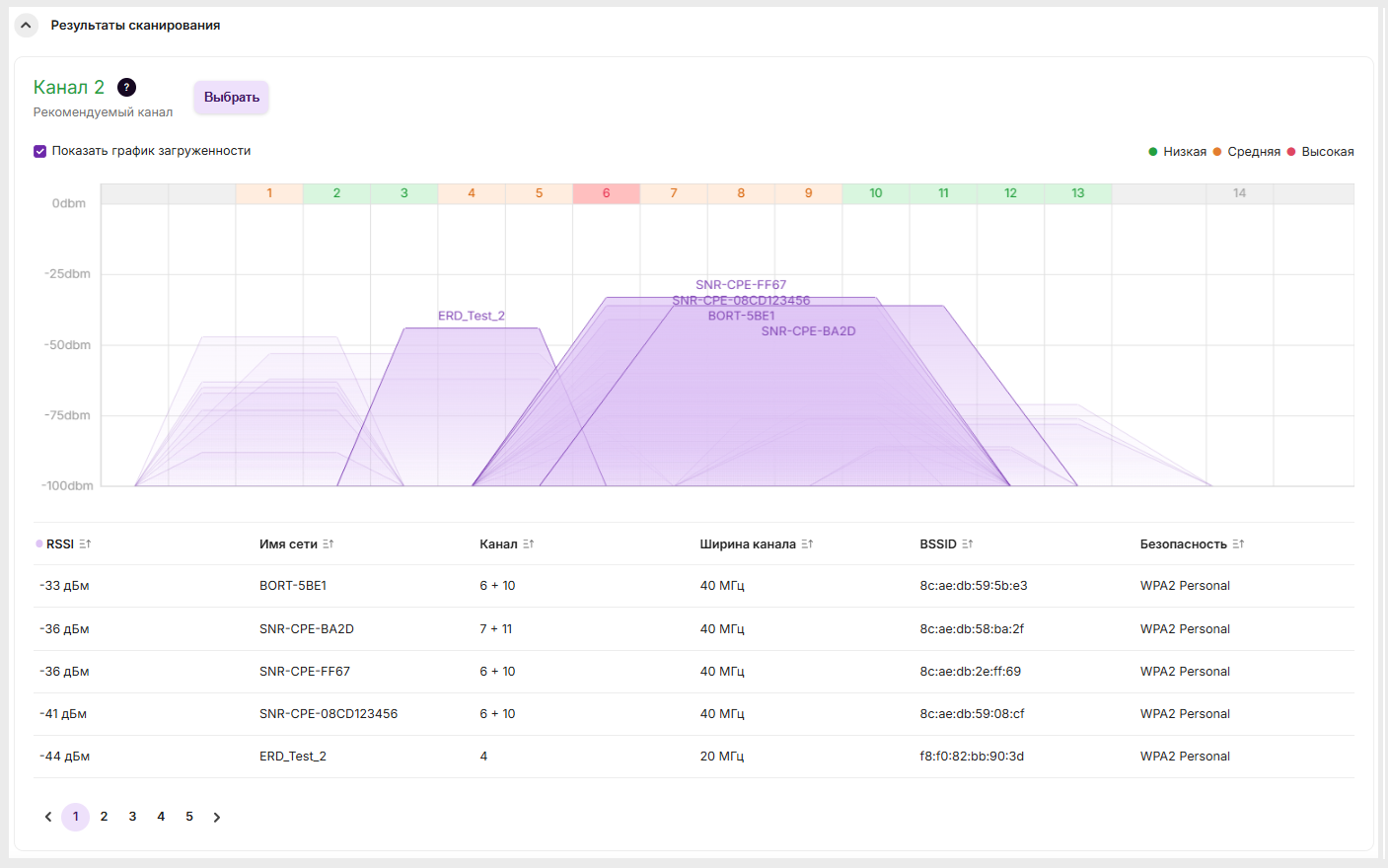This screenshot has width=1388, height=868.
Task: Go to previous page arrow
Action: pyautogui.click(x=47, y=817)
